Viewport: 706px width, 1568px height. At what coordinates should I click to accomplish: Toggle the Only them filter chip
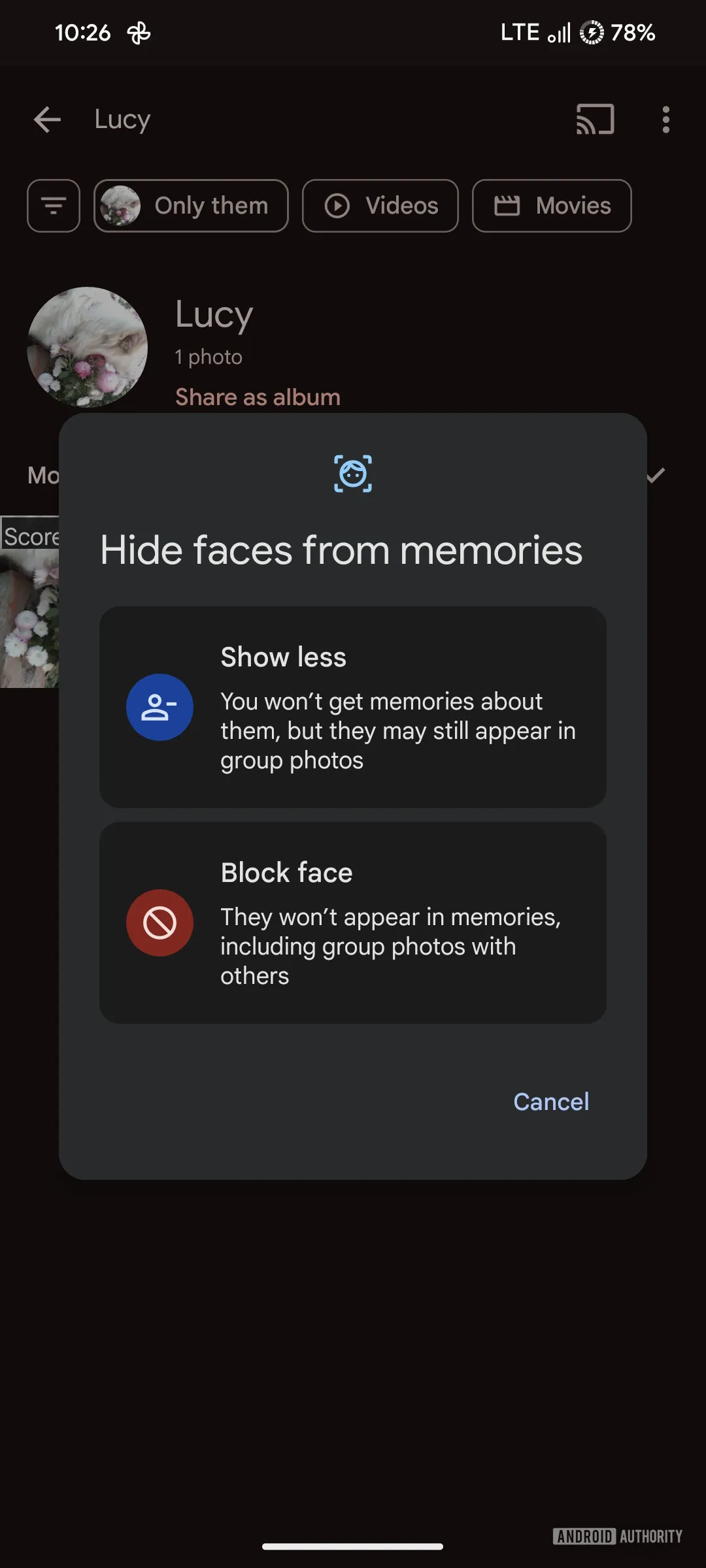pos(191,206)
